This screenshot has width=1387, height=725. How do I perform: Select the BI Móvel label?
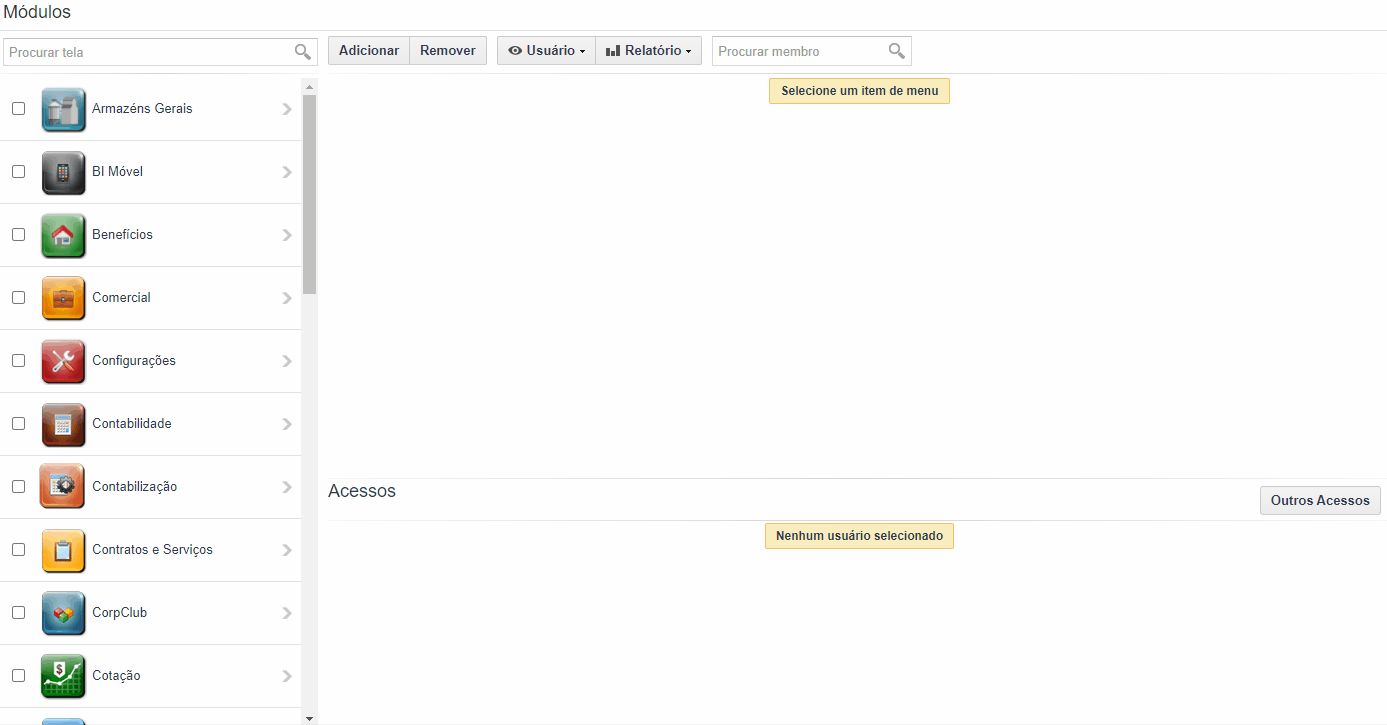tap(117, 172)
